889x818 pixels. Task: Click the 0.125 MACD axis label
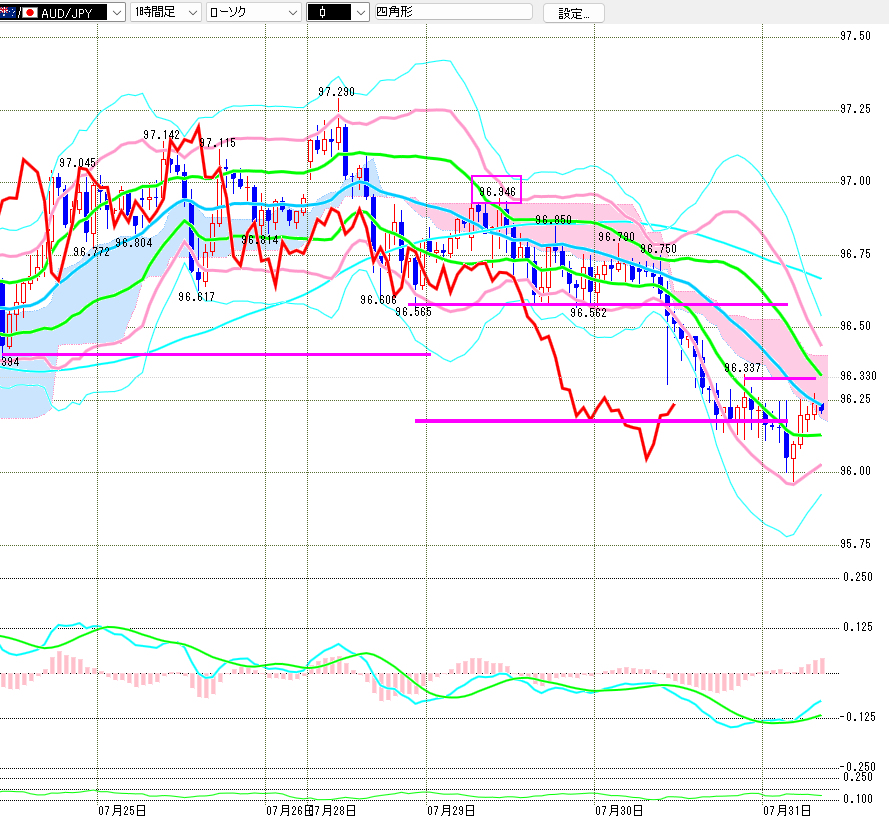(858, 627)
